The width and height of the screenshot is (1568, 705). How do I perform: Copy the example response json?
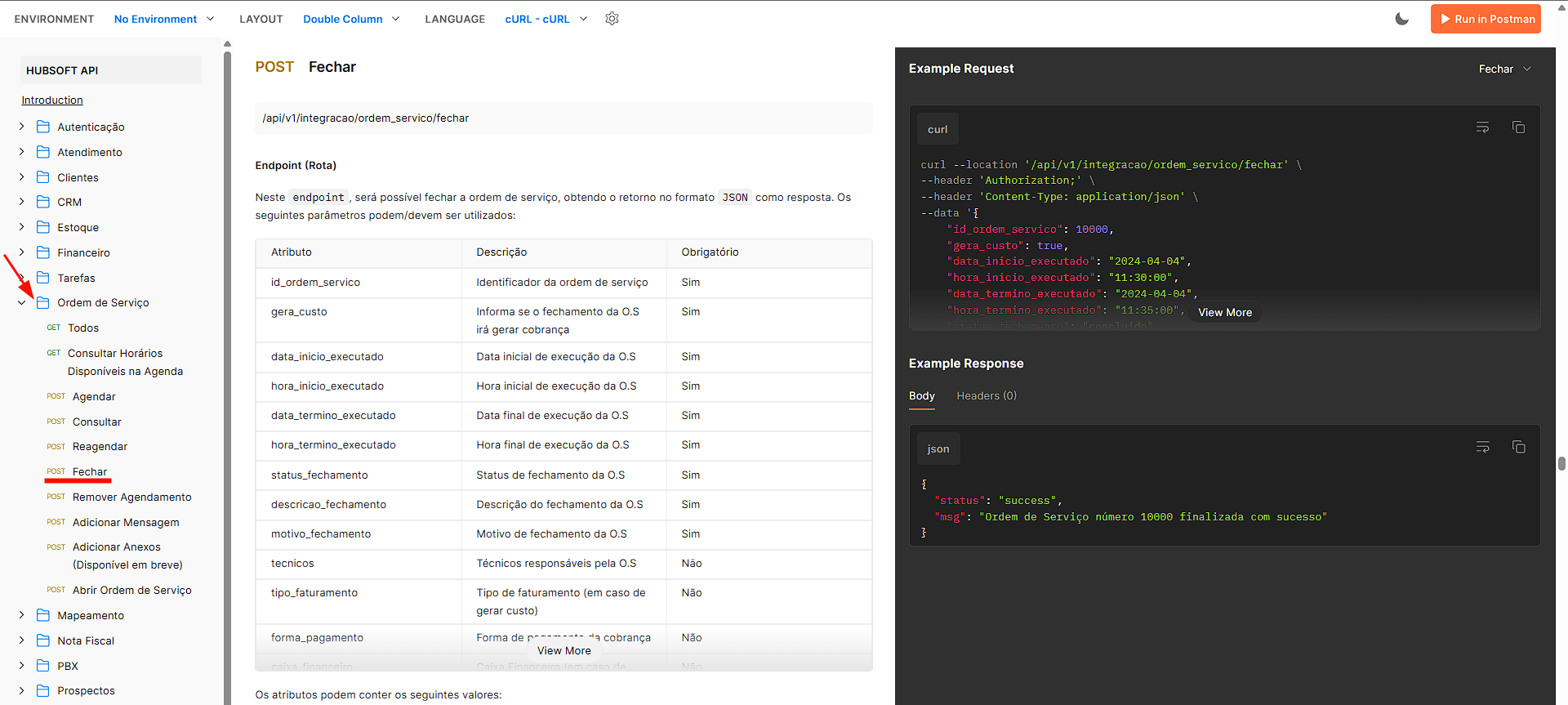[1518, 447]
